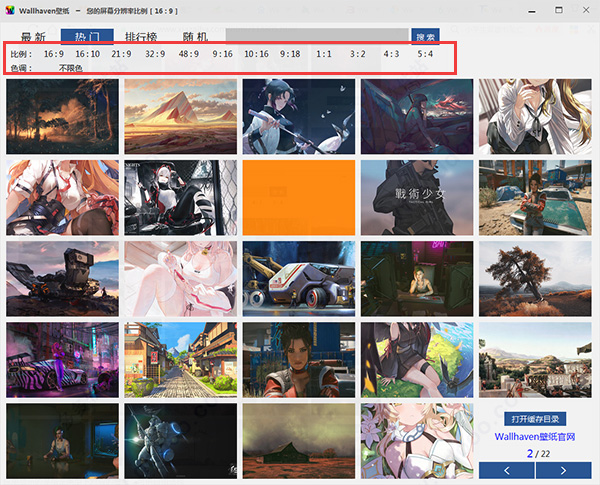
Task: Open the solid orange wallpaper thumbnail
Action: (x=298, y=196)
